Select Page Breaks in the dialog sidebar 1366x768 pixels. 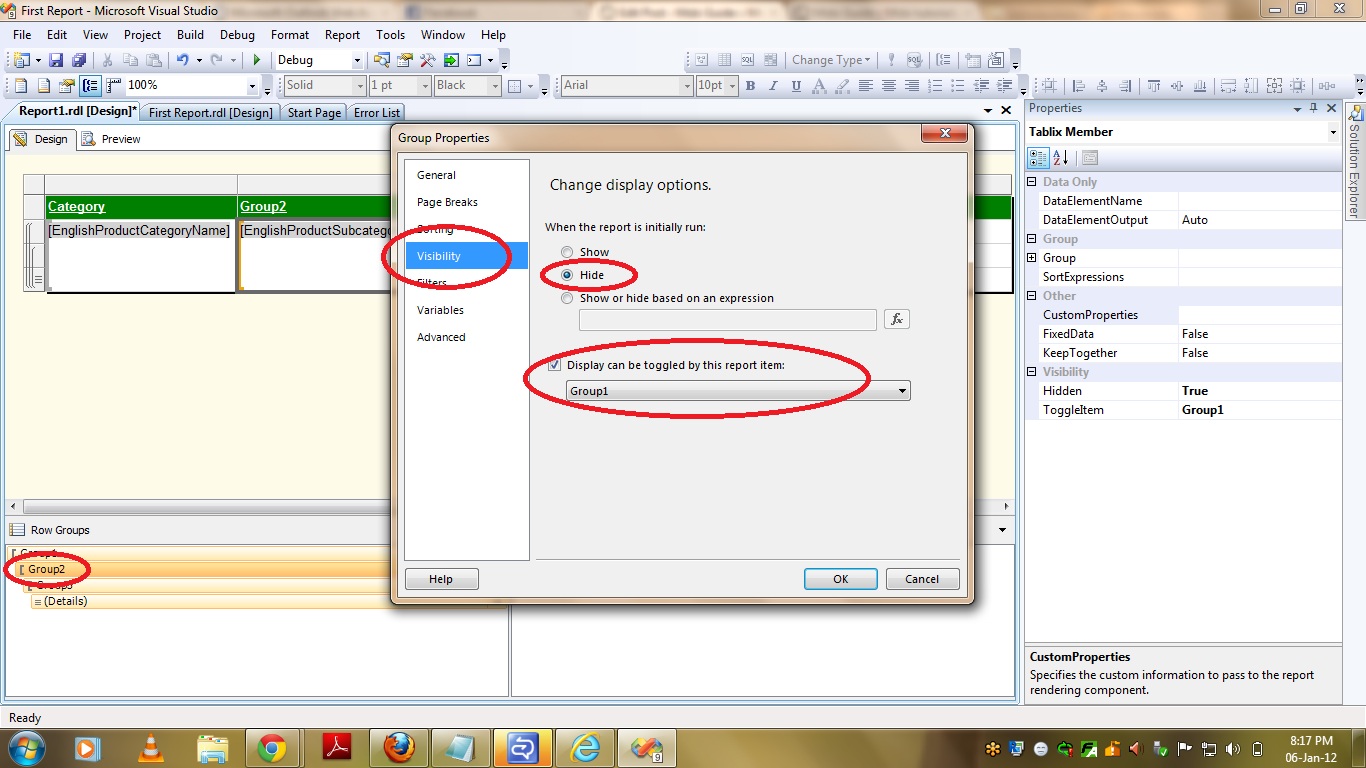447,202
